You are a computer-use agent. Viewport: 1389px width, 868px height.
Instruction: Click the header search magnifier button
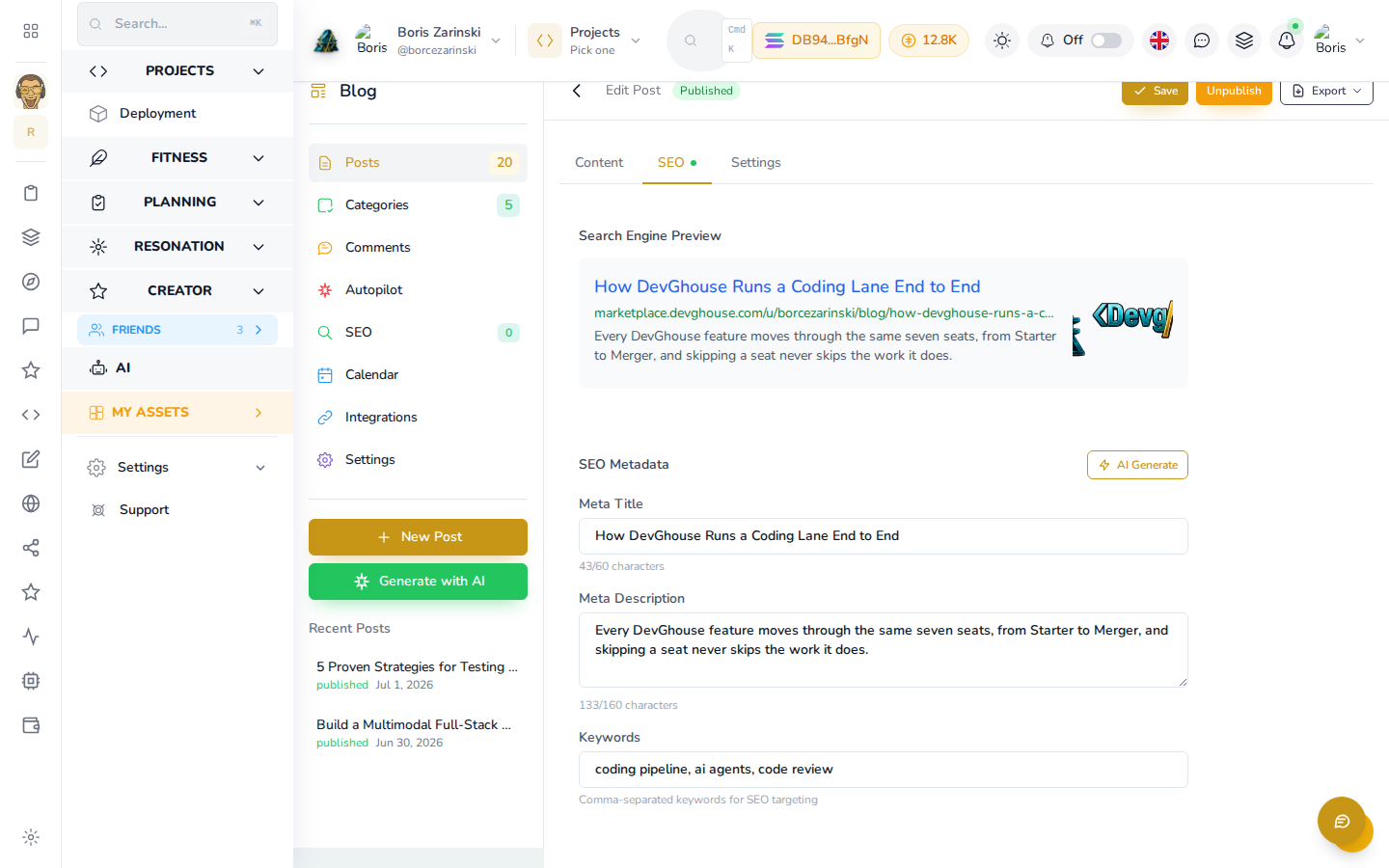point(691,41)
